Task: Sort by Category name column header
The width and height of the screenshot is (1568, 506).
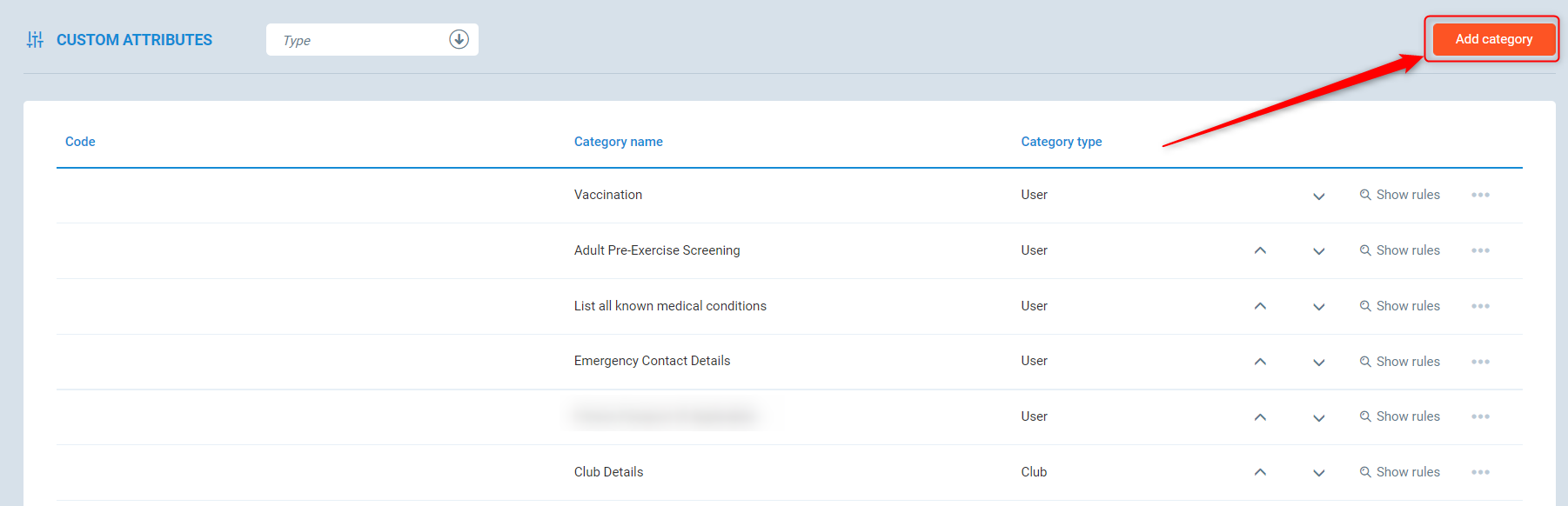Action: pyautogui.click(x=618, y=142)
